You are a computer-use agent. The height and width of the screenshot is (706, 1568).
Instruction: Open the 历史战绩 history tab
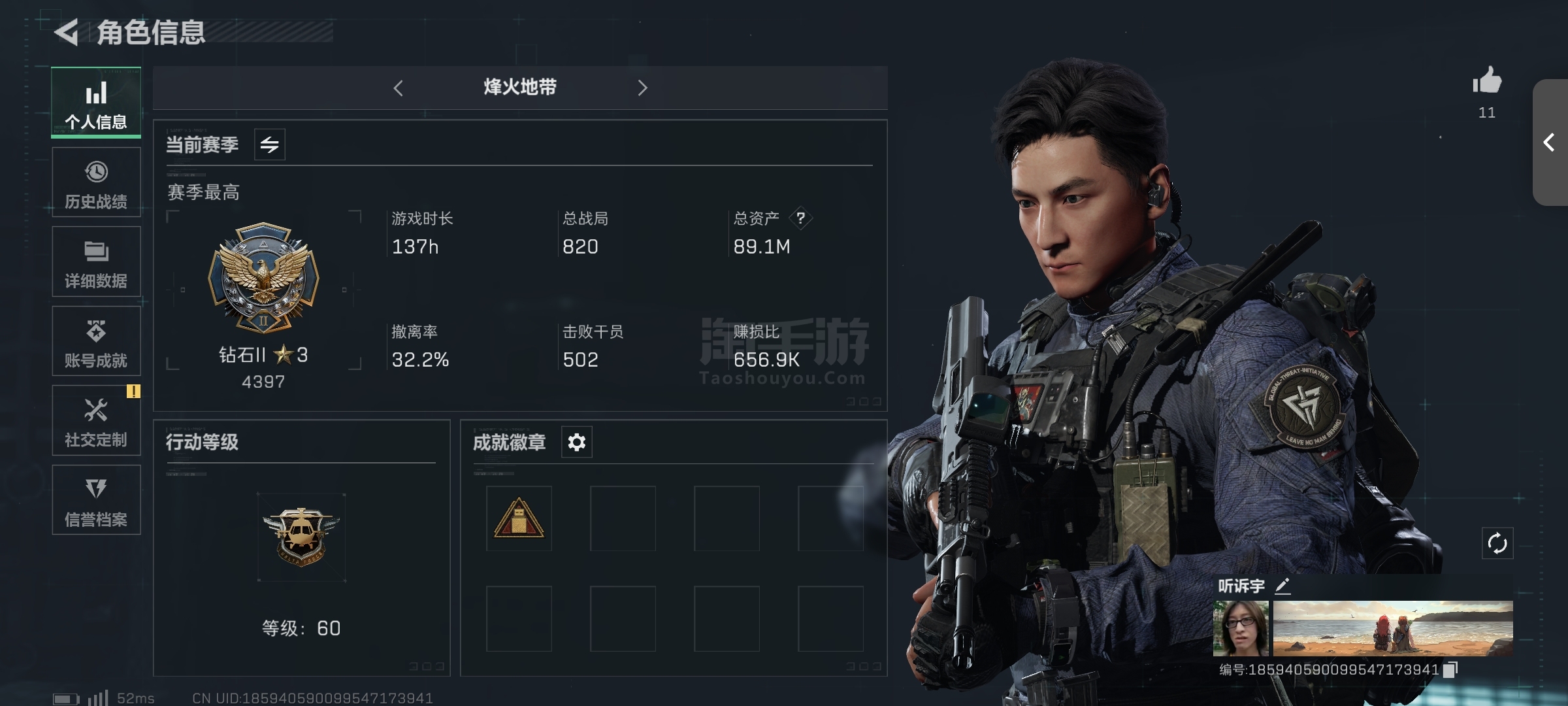click(96, 182)
